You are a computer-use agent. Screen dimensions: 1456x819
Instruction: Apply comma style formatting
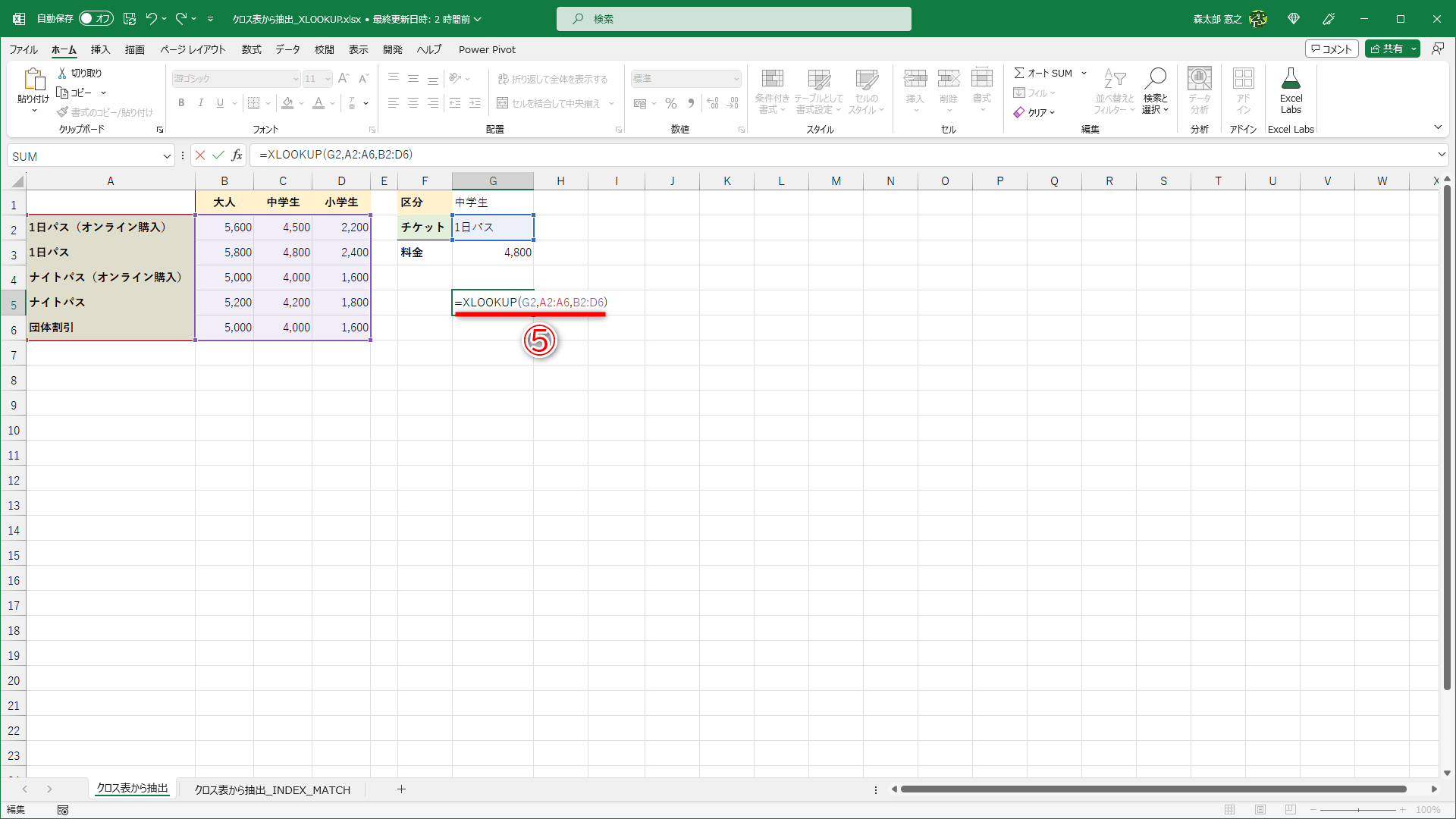(x=690, y=103)
